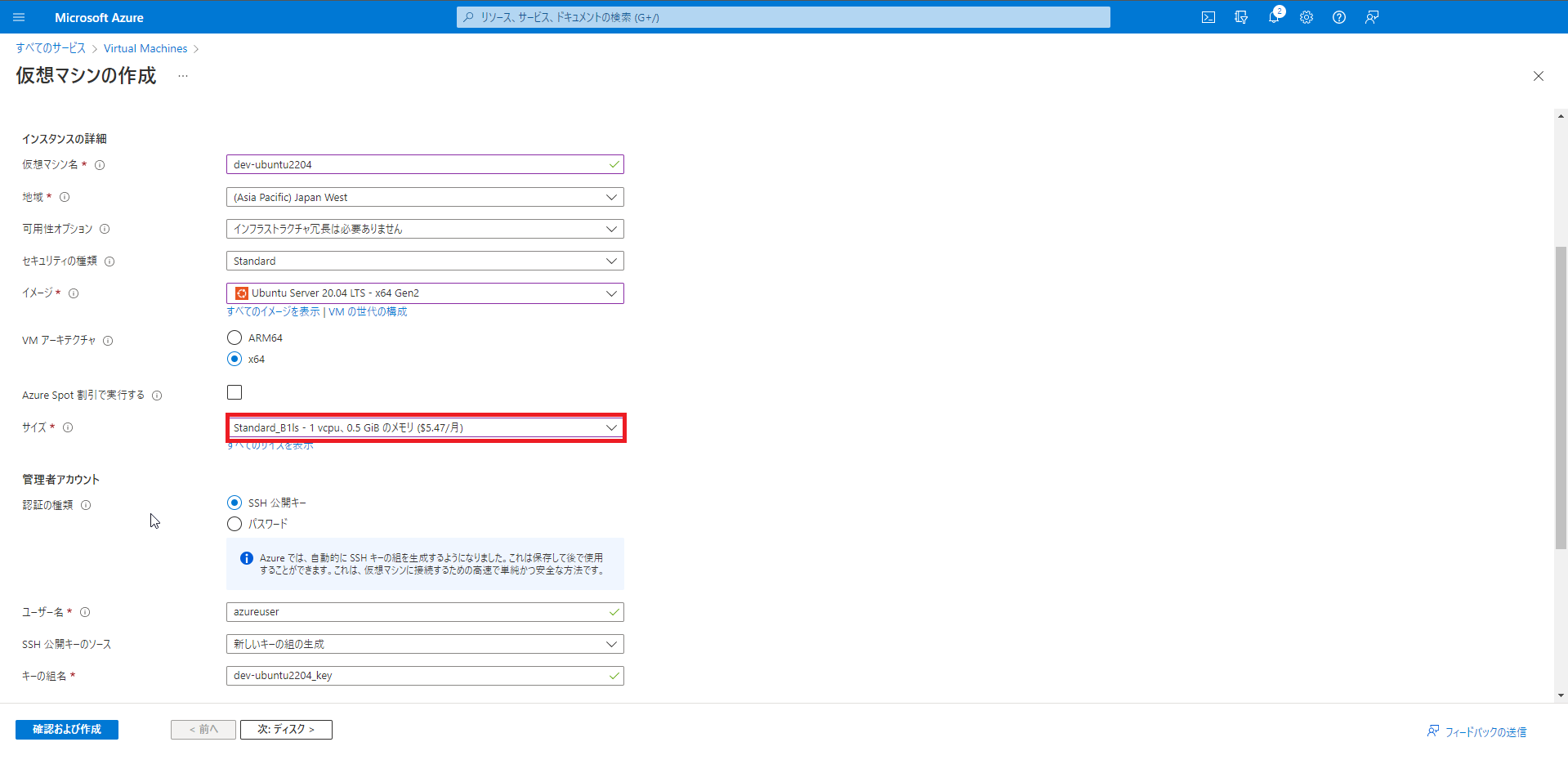
Task: Enable the Azure Spot discount checkbox
Action: click(235, 392)
